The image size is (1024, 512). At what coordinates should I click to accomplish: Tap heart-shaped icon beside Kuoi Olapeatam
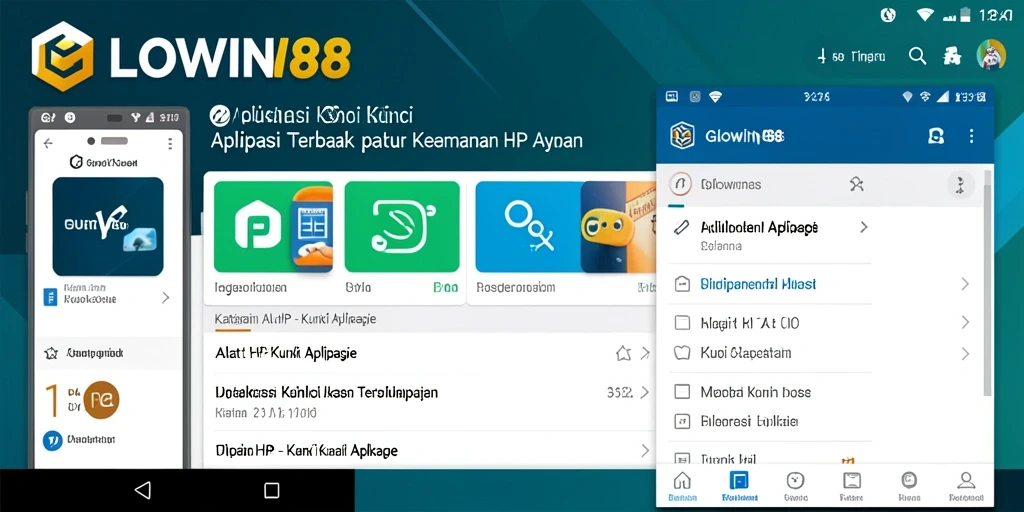click(x=681, y=353)
